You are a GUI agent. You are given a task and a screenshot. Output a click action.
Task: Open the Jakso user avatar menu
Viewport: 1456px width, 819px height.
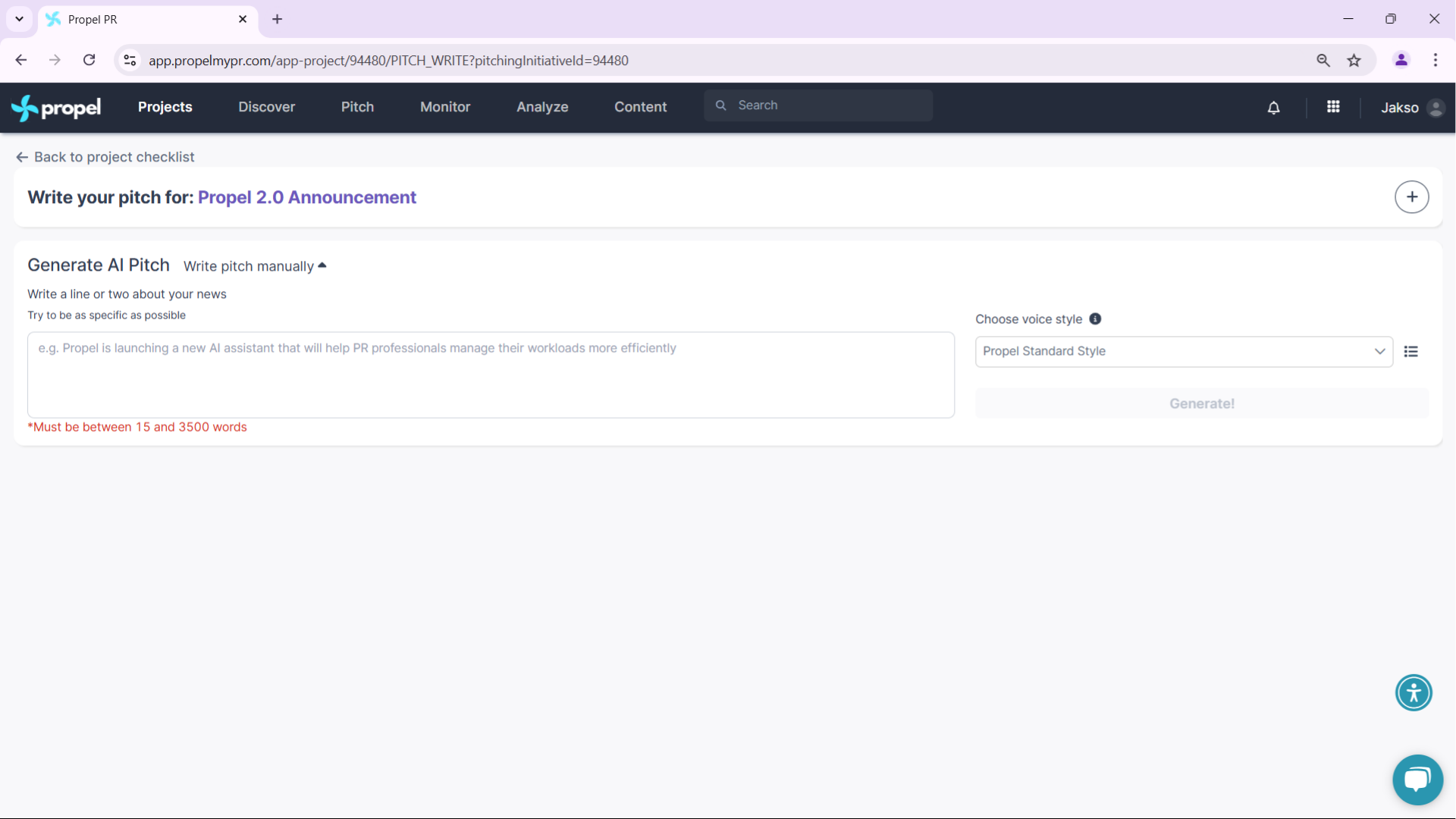point(1436,108)
